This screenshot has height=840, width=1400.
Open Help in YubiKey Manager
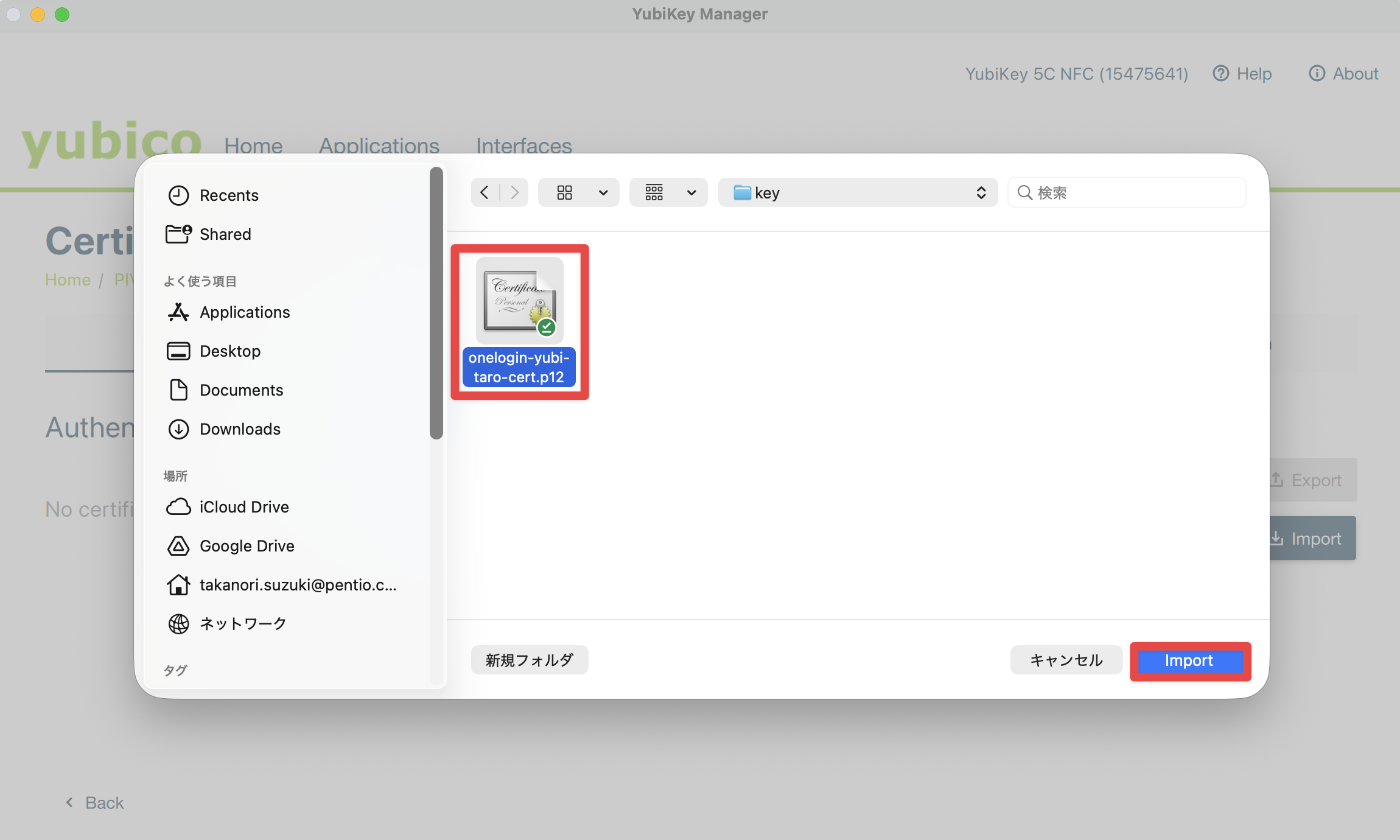point(1242,74)
